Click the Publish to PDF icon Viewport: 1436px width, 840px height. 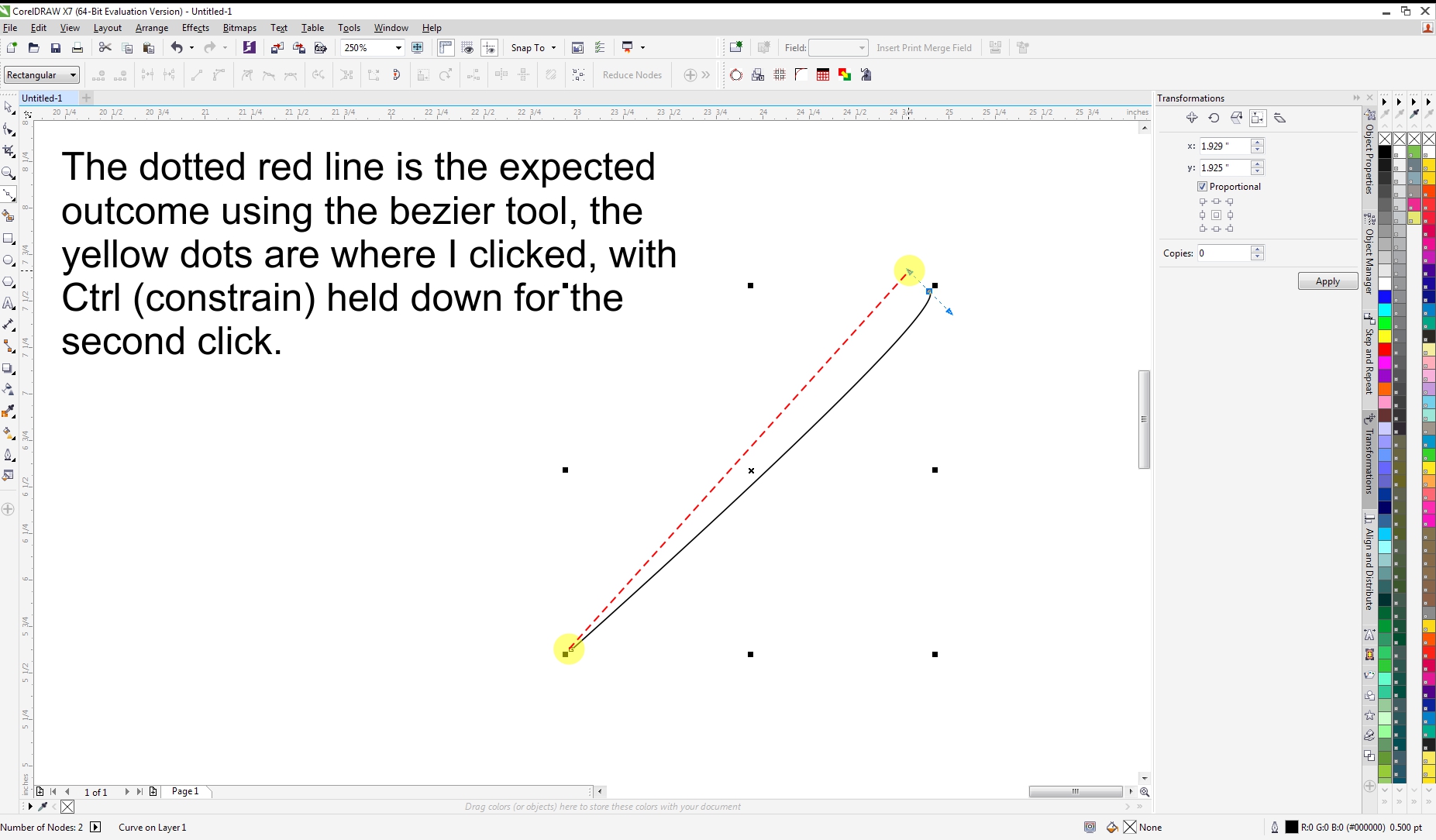tap(321, 48)
